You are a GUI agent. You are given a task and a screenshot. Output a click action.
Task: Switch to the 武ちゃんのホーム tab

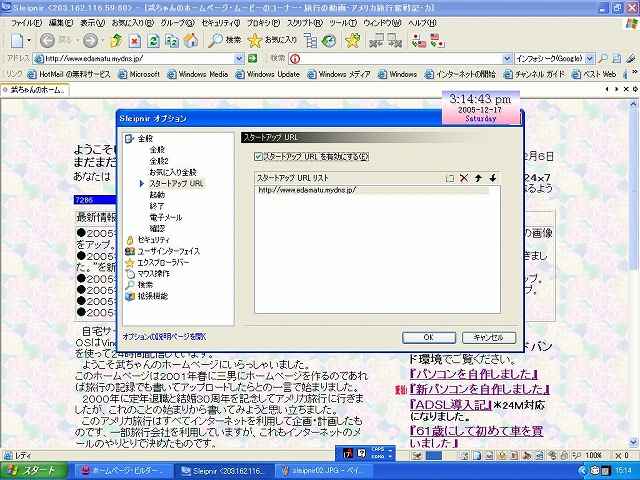coord(35,90)
